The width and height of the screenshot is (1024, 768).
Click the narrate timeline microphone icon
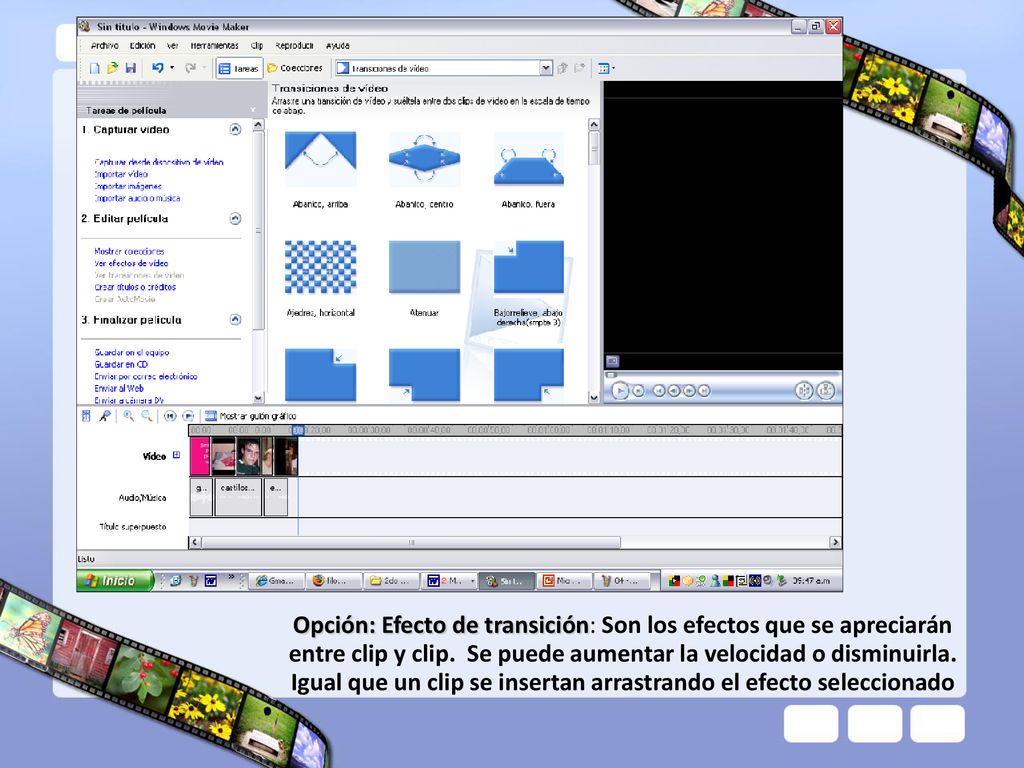tap(104, 416)
